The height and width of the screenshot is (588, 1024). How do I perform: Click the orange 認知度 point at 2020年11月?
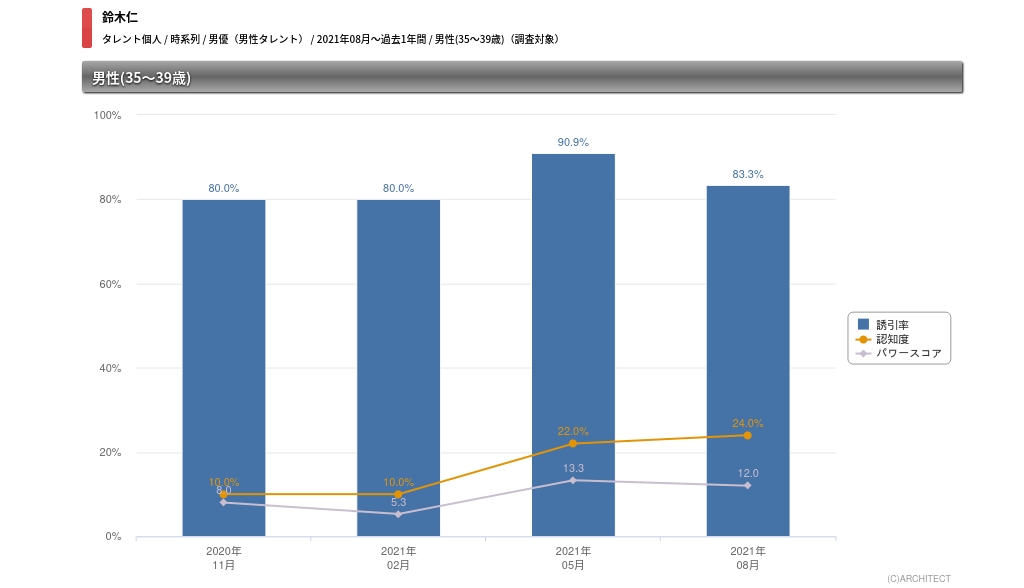pyautogui.click(x=223, y=494)
